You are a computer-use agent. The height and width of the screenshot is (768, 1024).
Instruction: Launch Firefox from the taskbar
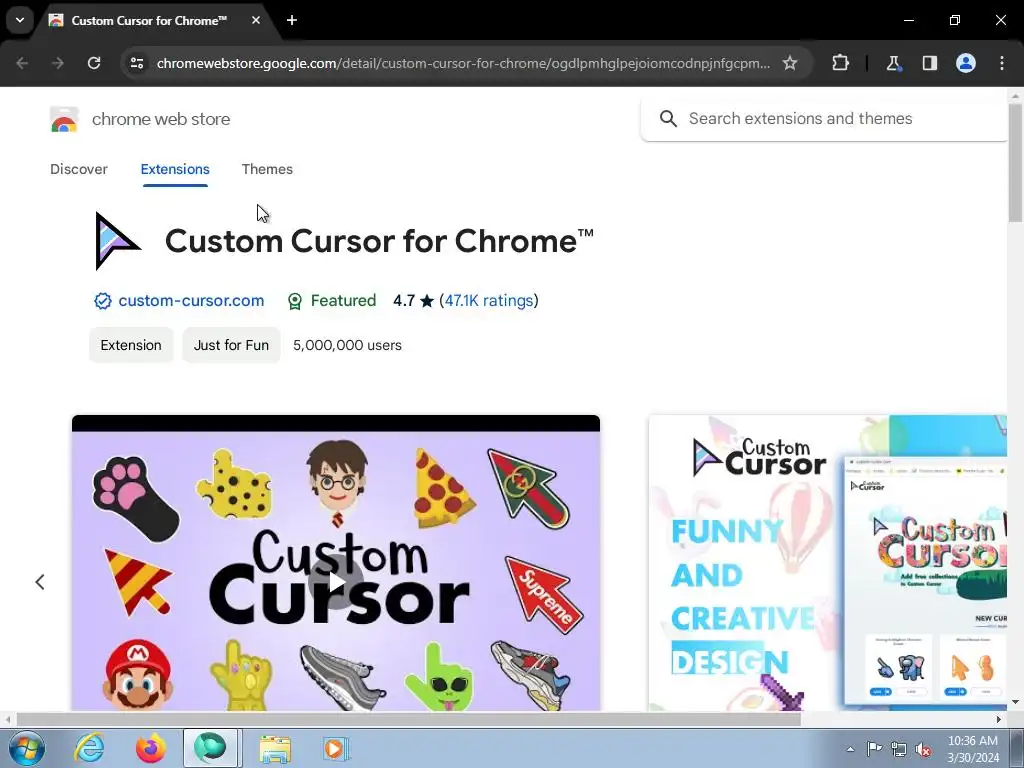click(151, 748)
